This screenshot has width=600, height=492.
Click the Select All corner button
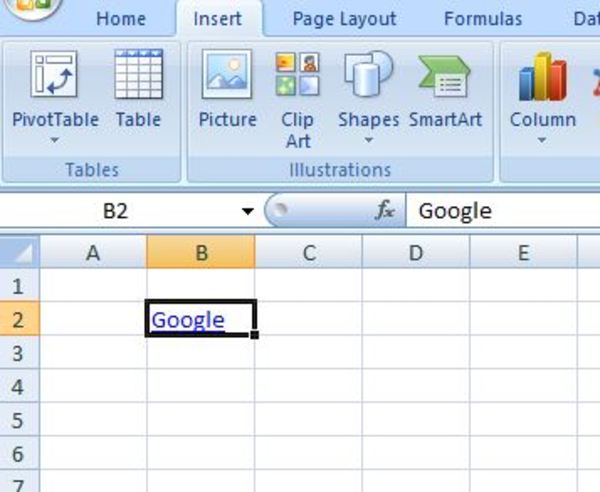click(x=19, y=253)
